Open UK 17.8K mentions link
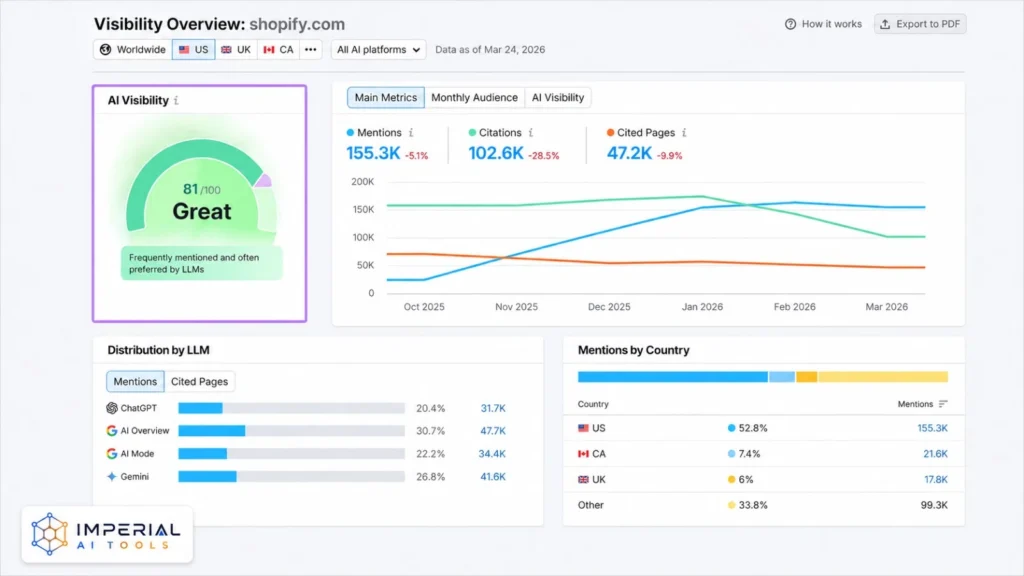The height and width of the screenshot is (576, 1024). tap(936, 479)
